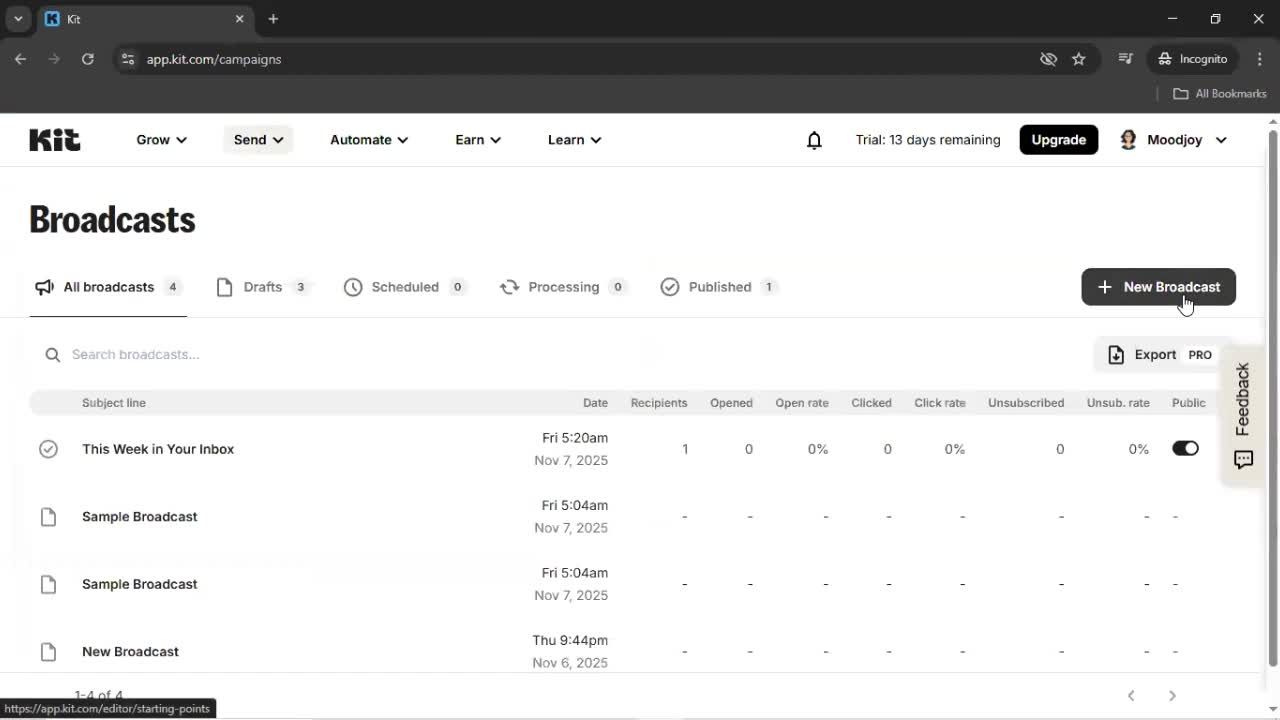Click the draft document icon beside Sample Broadcast

pos(48,516)
